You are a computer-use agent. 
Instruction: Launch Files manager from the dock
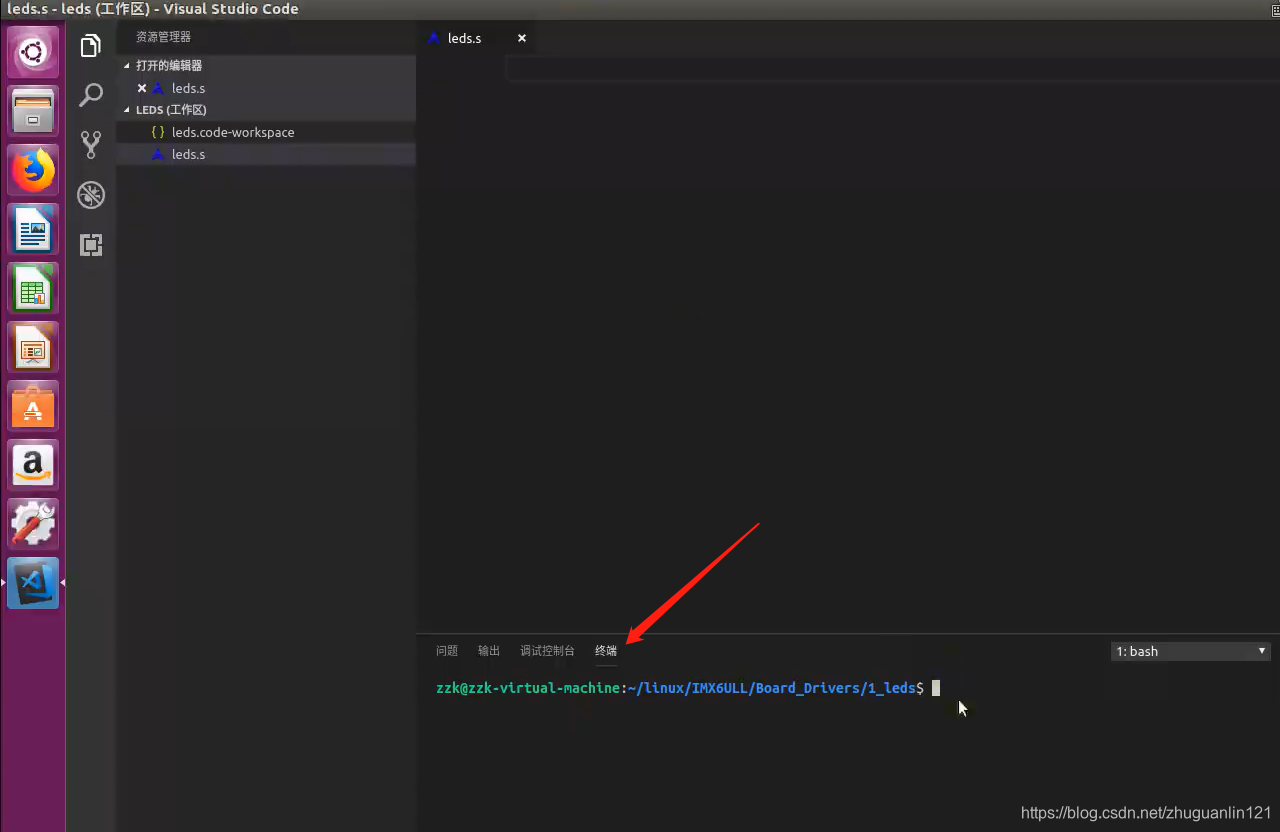(33, 110)
